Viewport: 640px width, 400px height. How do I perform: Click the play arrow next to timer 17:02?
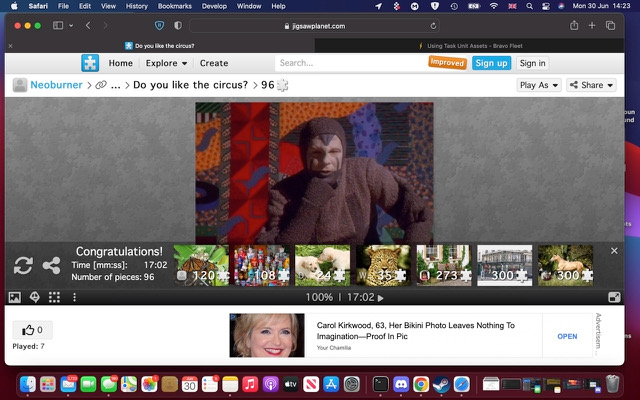point(381,298)
